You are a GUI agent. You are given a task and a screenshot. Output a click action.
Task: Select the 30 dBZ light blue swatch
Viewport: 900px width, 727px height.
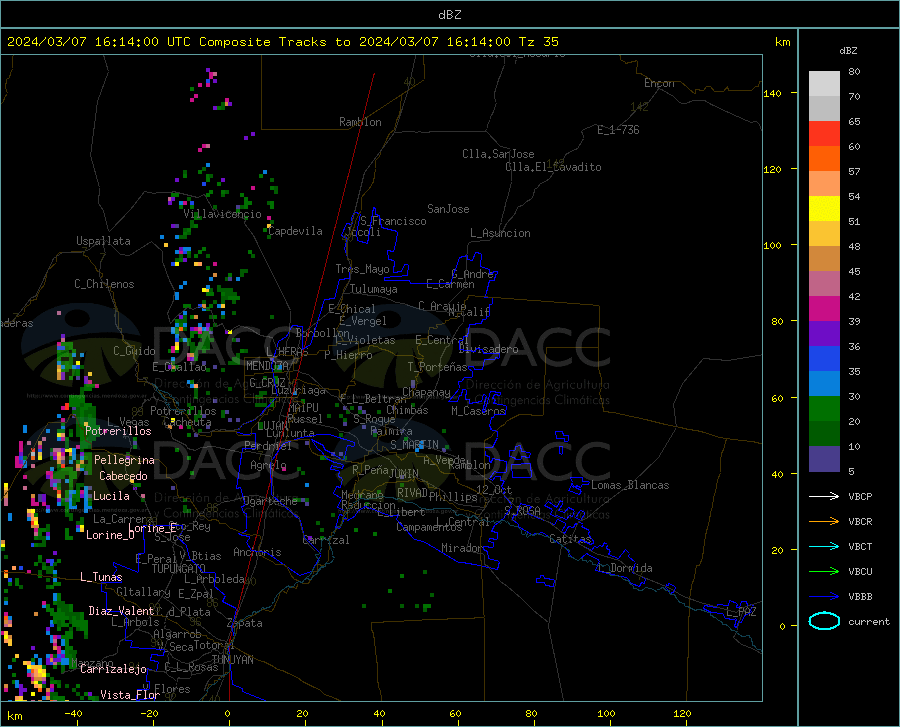click(824, 383)
